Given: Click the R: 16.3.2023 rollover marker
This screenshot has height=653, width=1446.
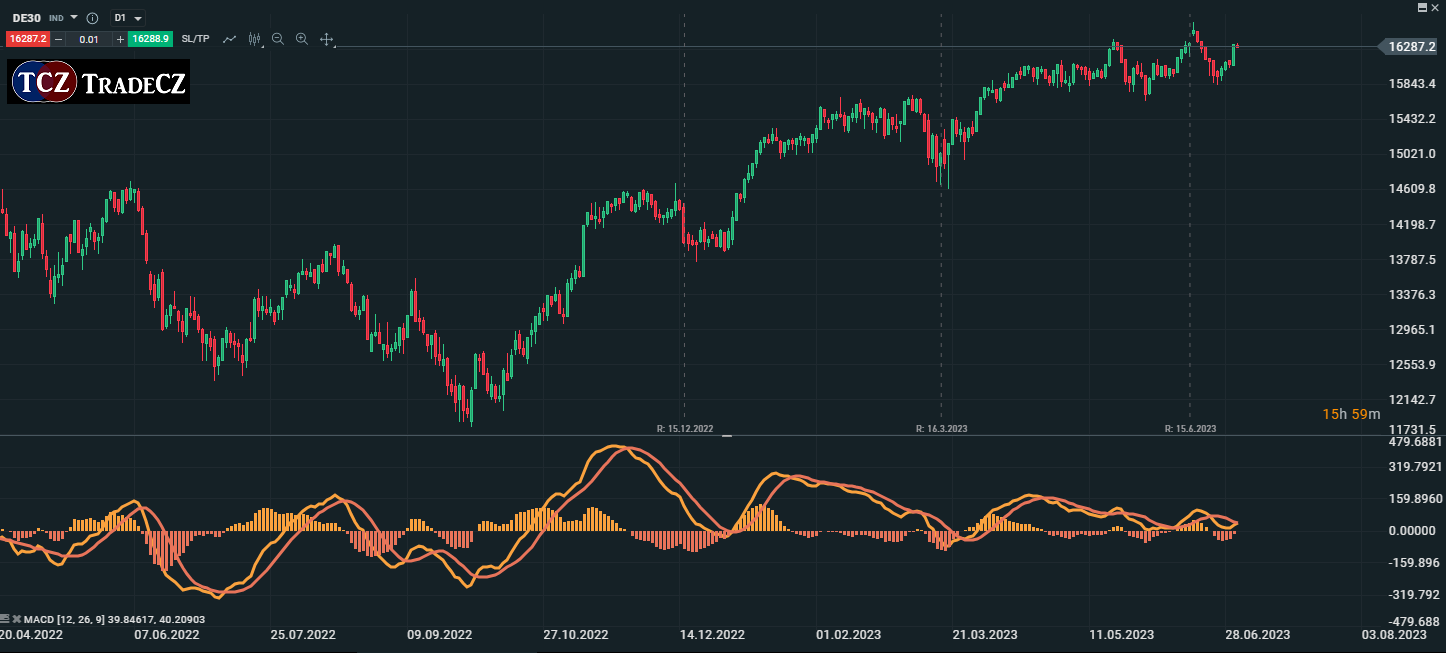Looking at the screenshot, I should pyautogui.click(x=941, y=429).
